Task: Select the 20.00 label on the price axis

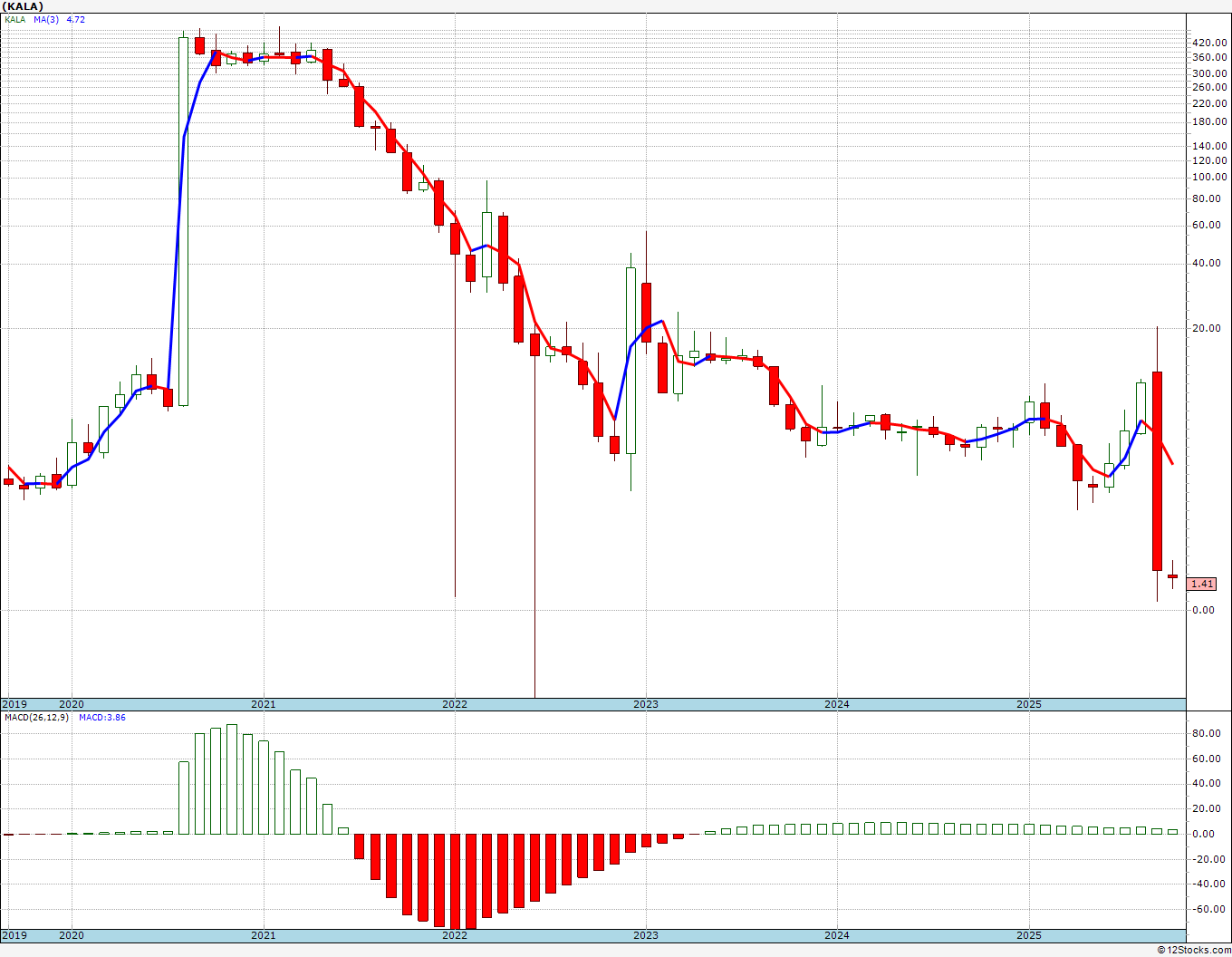Action: [x=1208, y=329]
